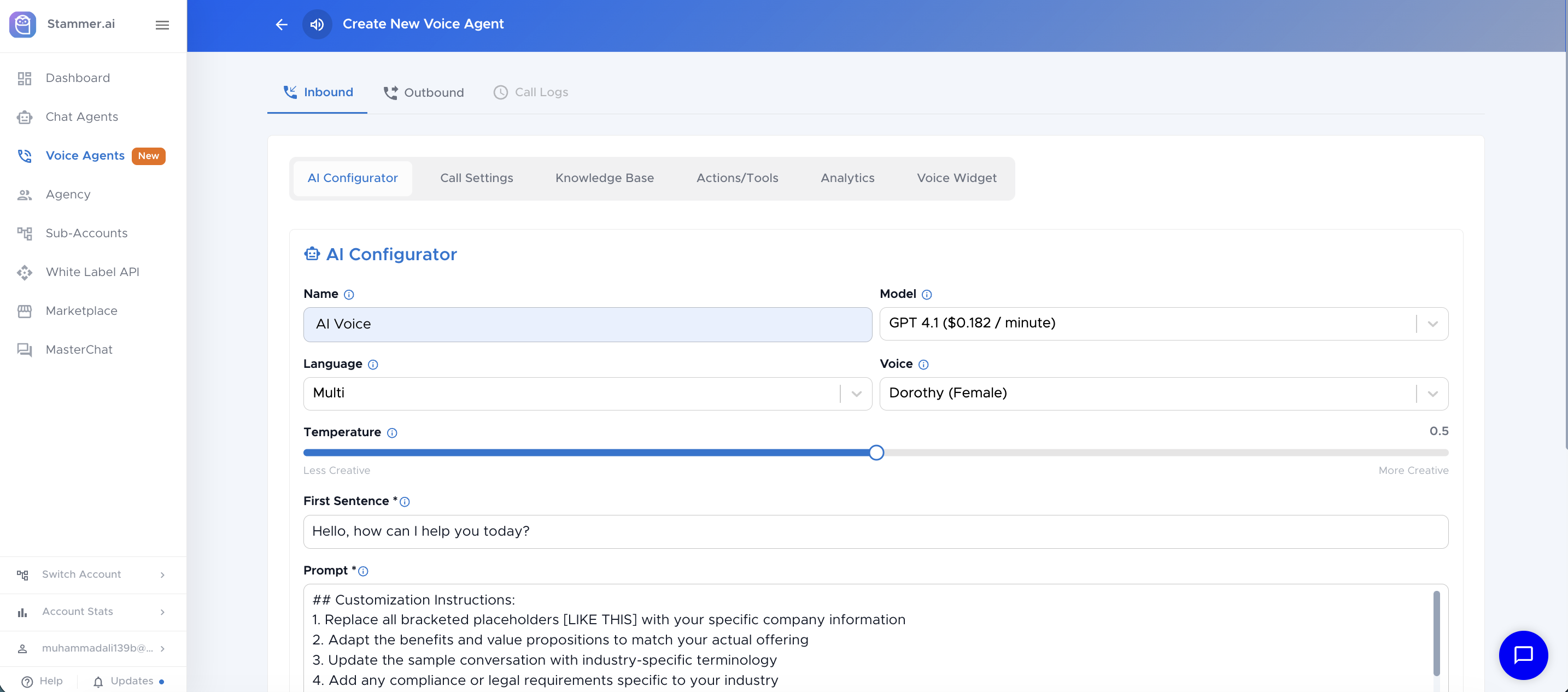
Task: Select the AI Configurator tab
Action: pyautogui.click(x=353, y=178)
